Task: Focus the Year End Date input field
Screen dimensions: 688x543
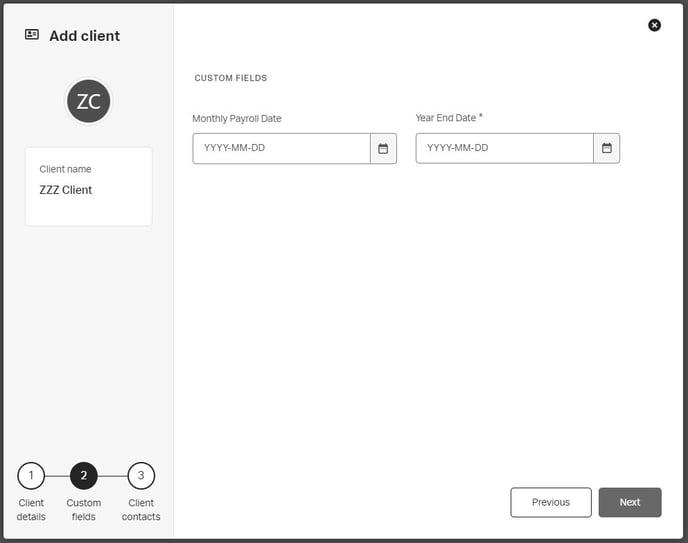Action: [504, 149]
